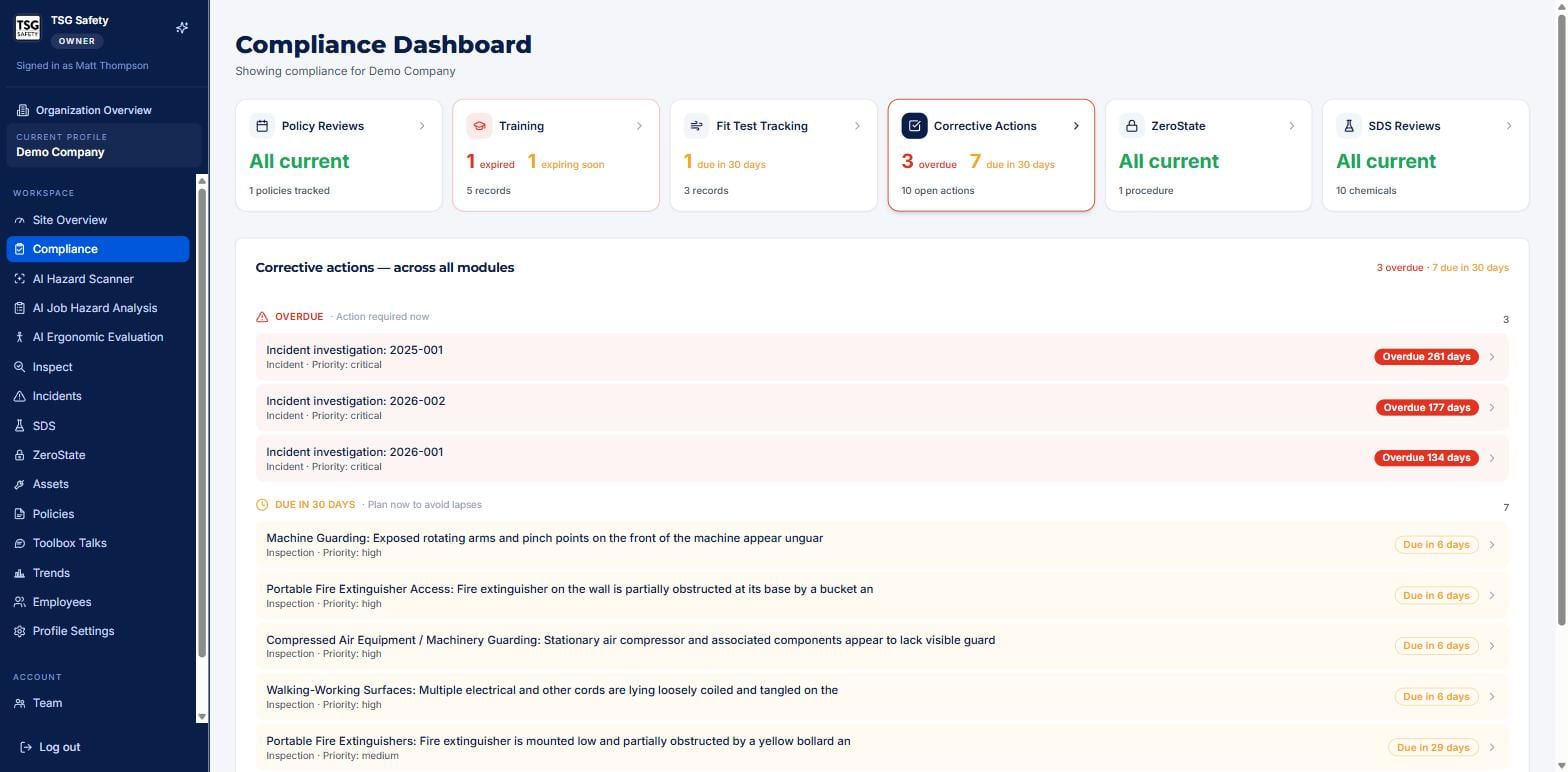This screenshot has height=772, width=1568.
Task: Click the Overdue warning triangle icon
Action: (x=262, y=317)
